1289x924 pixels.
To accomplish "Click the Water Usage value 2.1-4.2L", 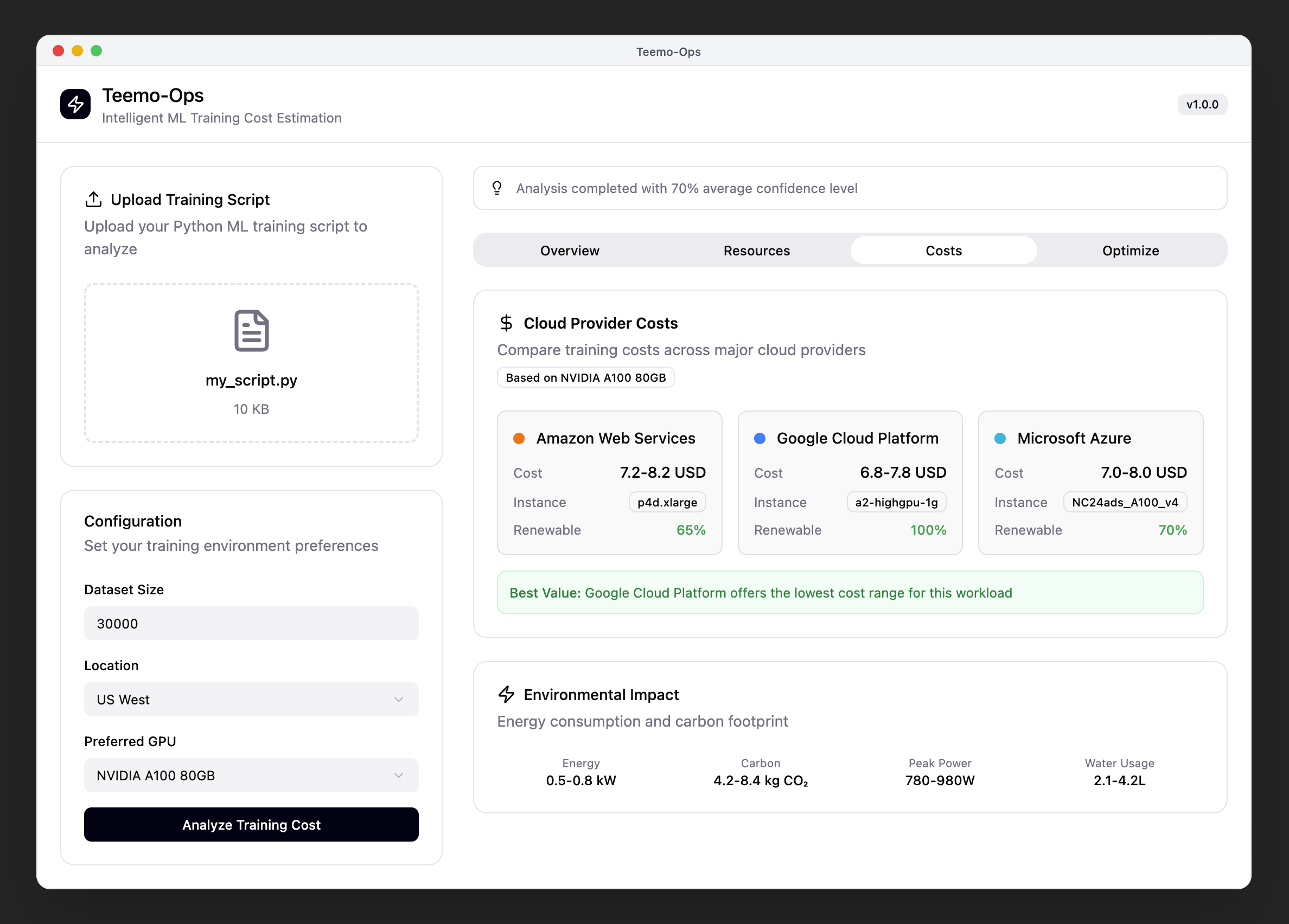I will click(x=1119, y=780).
